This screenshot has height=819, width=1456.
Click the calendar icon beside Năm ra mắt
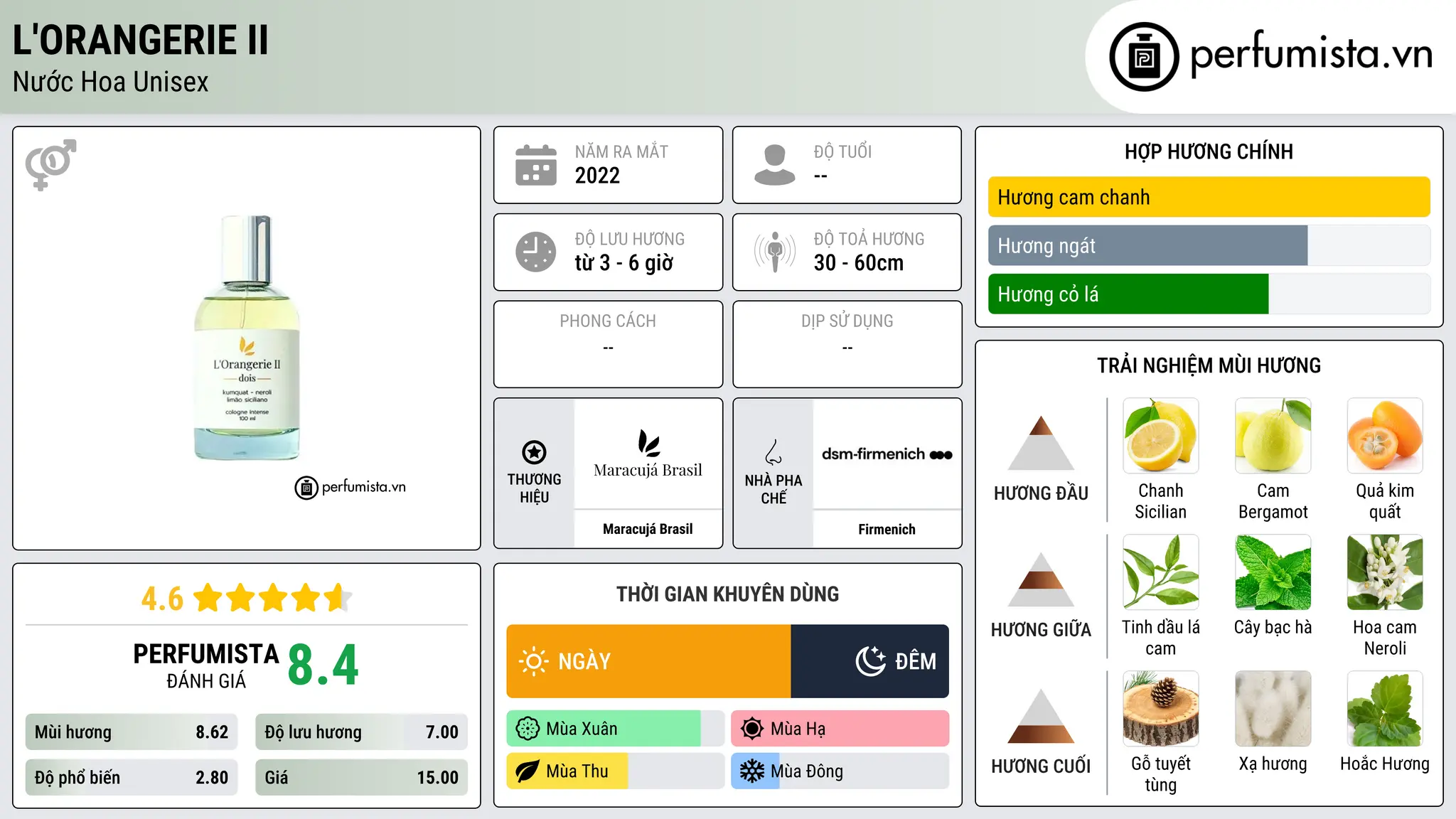tap(536, 165)
